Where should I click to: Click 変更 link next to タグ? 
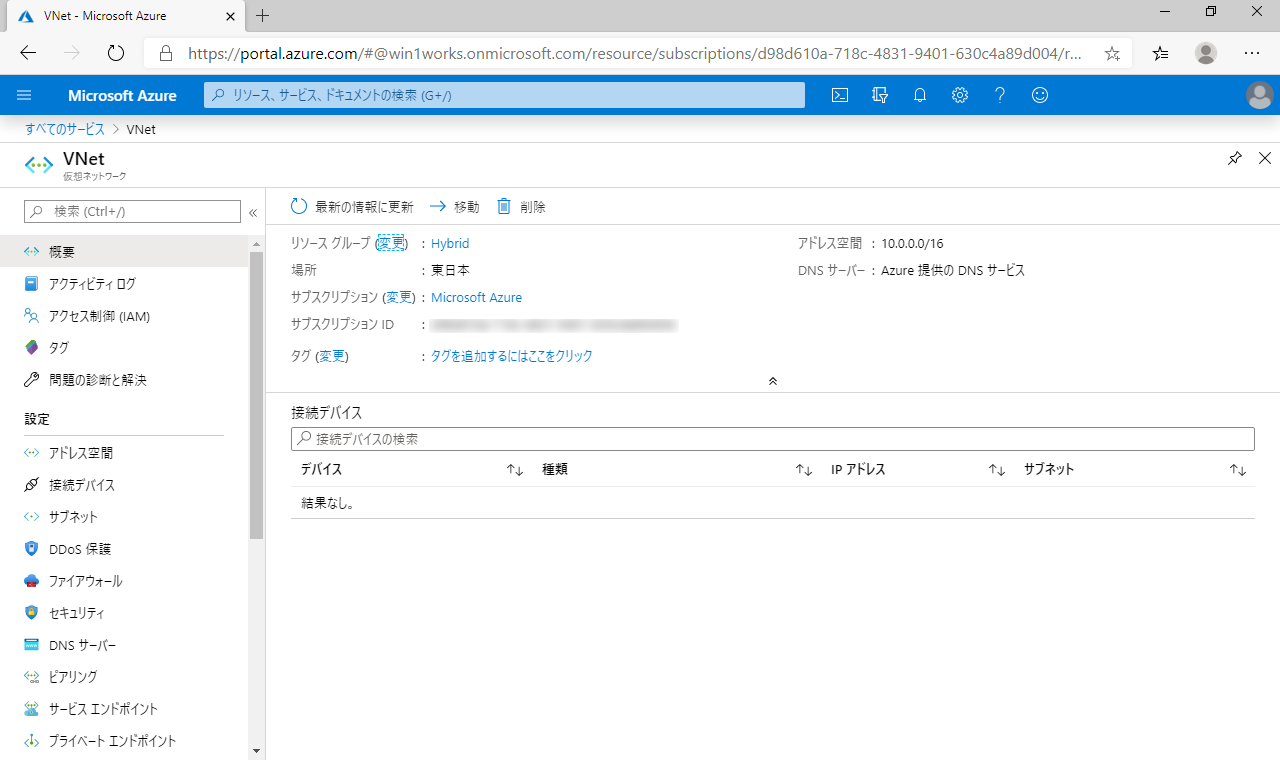coord(332,356)
